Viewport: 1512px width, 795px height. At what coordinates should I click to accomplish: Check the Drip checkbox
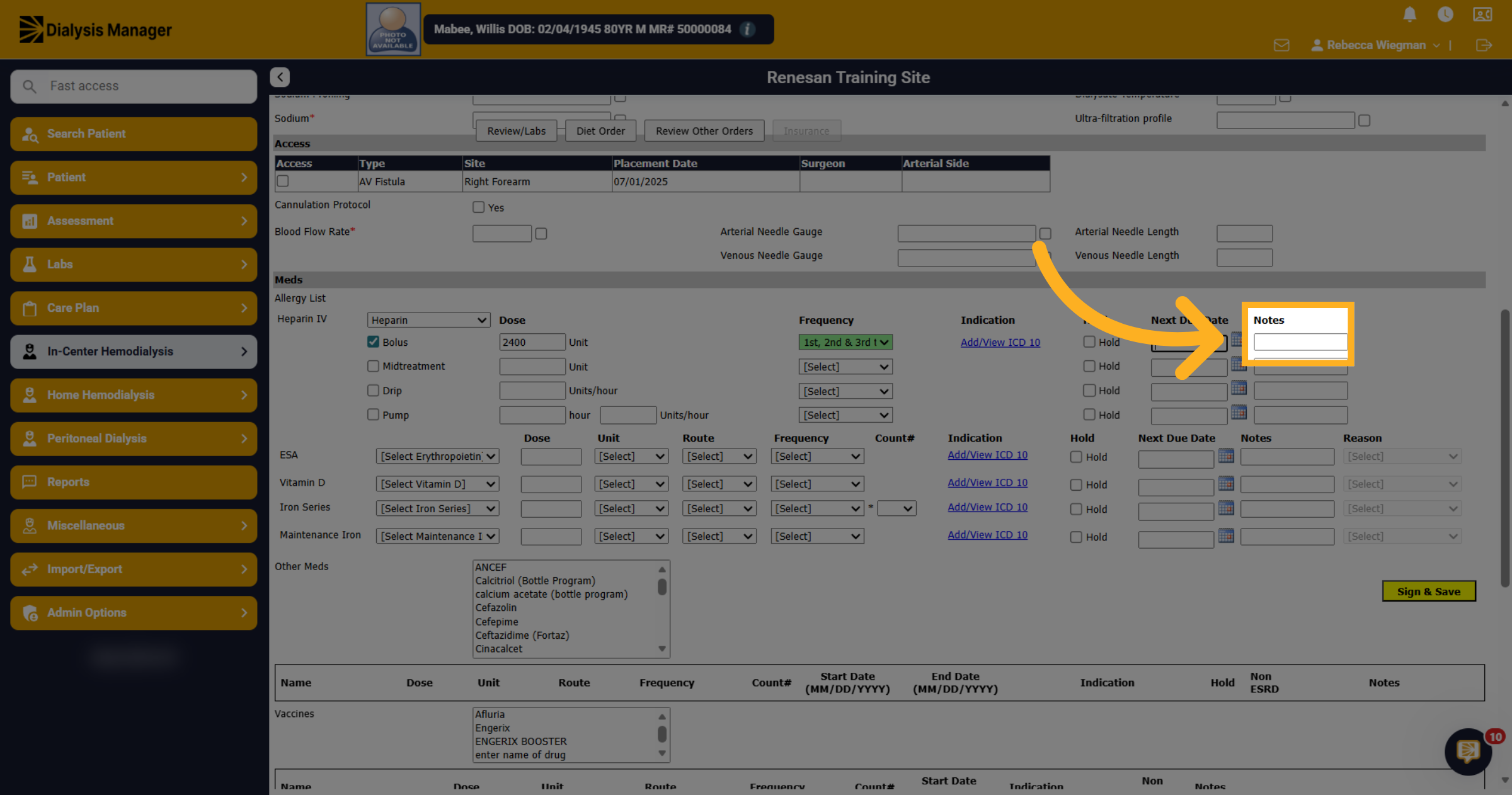[x=373, y=391]
